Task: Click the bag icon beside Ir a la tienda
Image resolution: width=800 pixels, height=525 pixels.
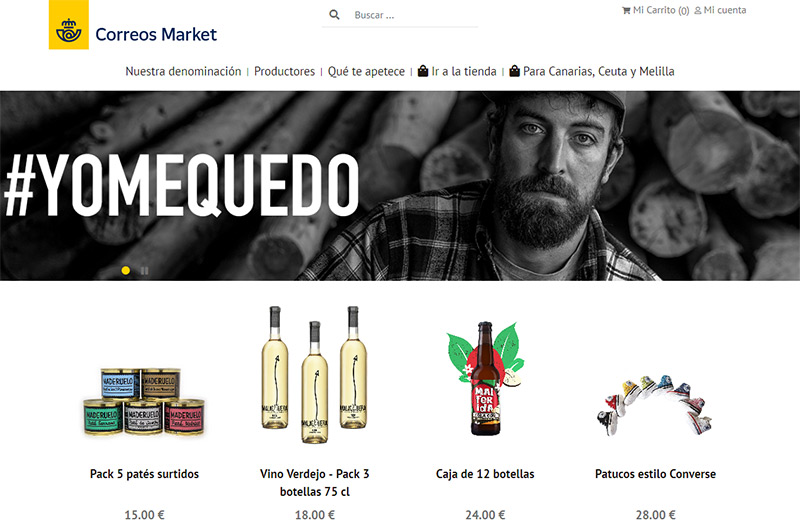Action: [423, 71]
